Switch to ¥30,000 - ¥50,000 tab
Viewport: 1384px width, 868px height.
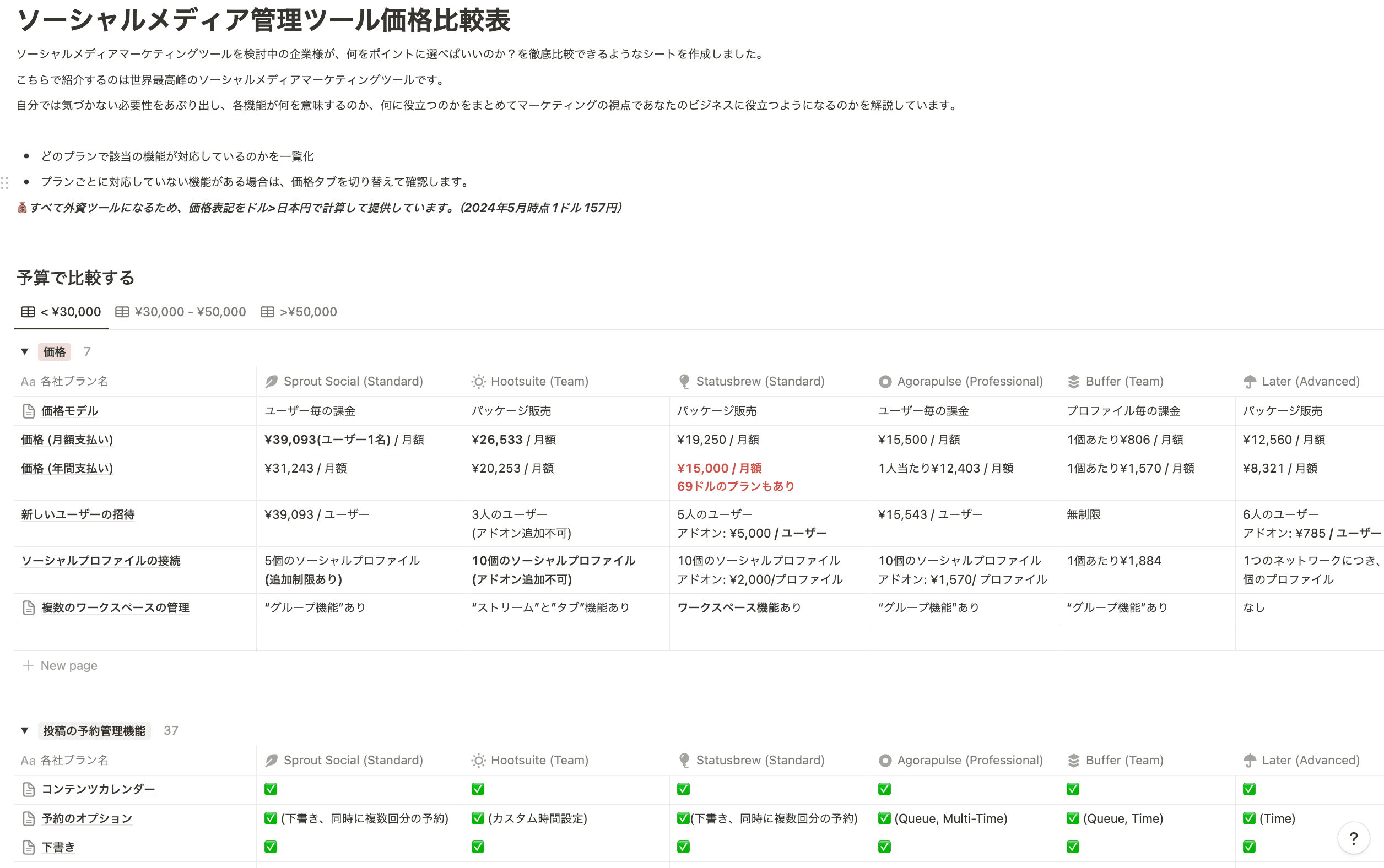tap(181, 312)
